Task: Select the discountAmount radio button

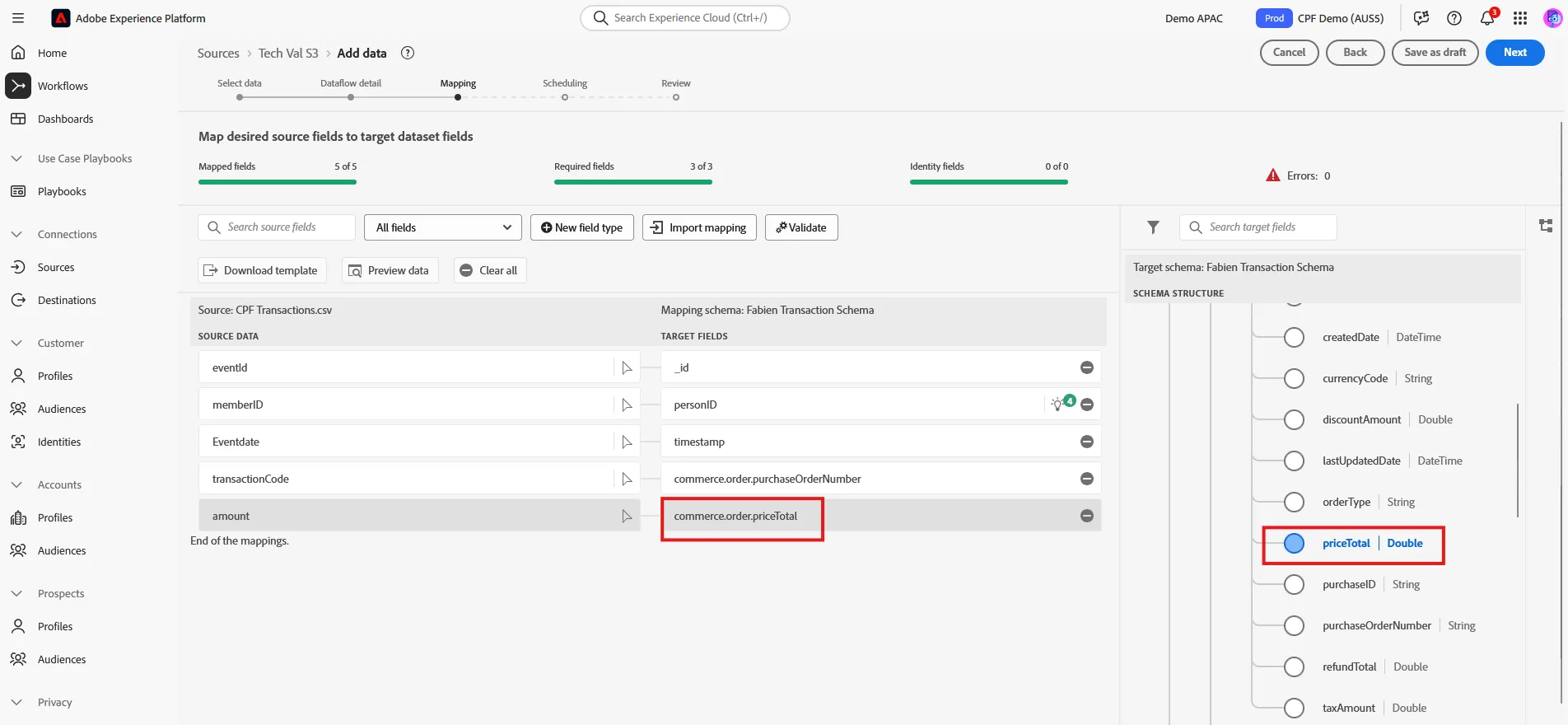Action: [x=1294, y=419]
